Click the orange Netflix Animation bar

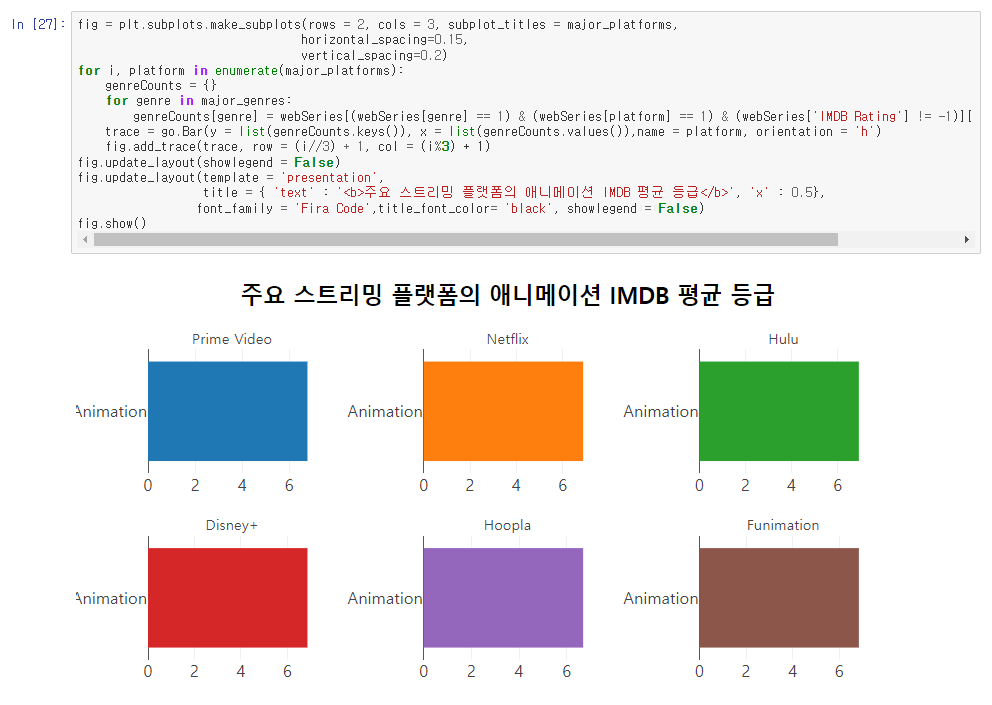coord(503,411)
